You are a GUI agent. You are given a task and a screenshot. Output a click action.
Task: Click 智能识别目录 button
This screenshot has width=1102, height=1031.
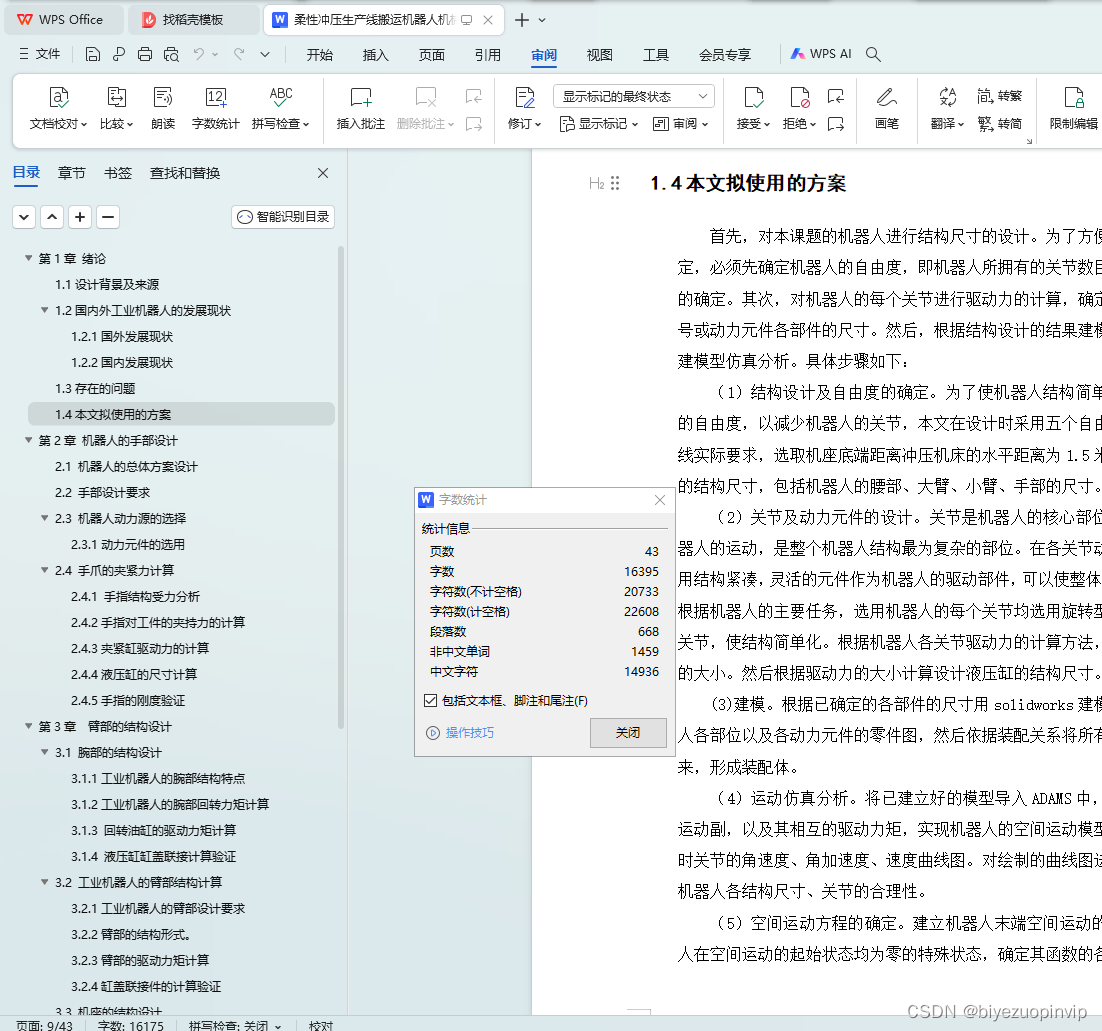click(x=283, y=216)
